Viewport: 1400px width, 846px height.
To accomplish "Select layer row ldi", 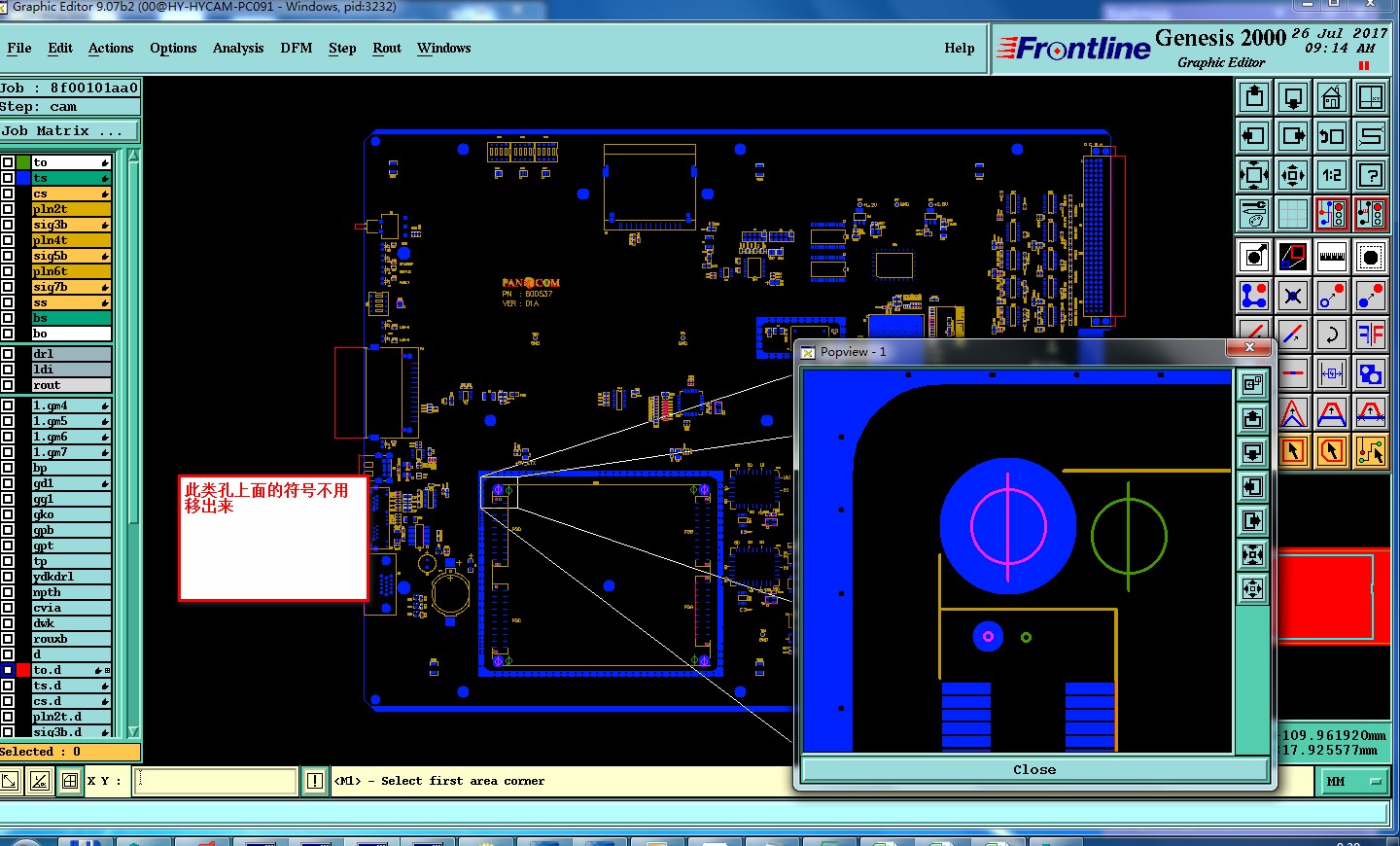I will click(x=71, y=370).
